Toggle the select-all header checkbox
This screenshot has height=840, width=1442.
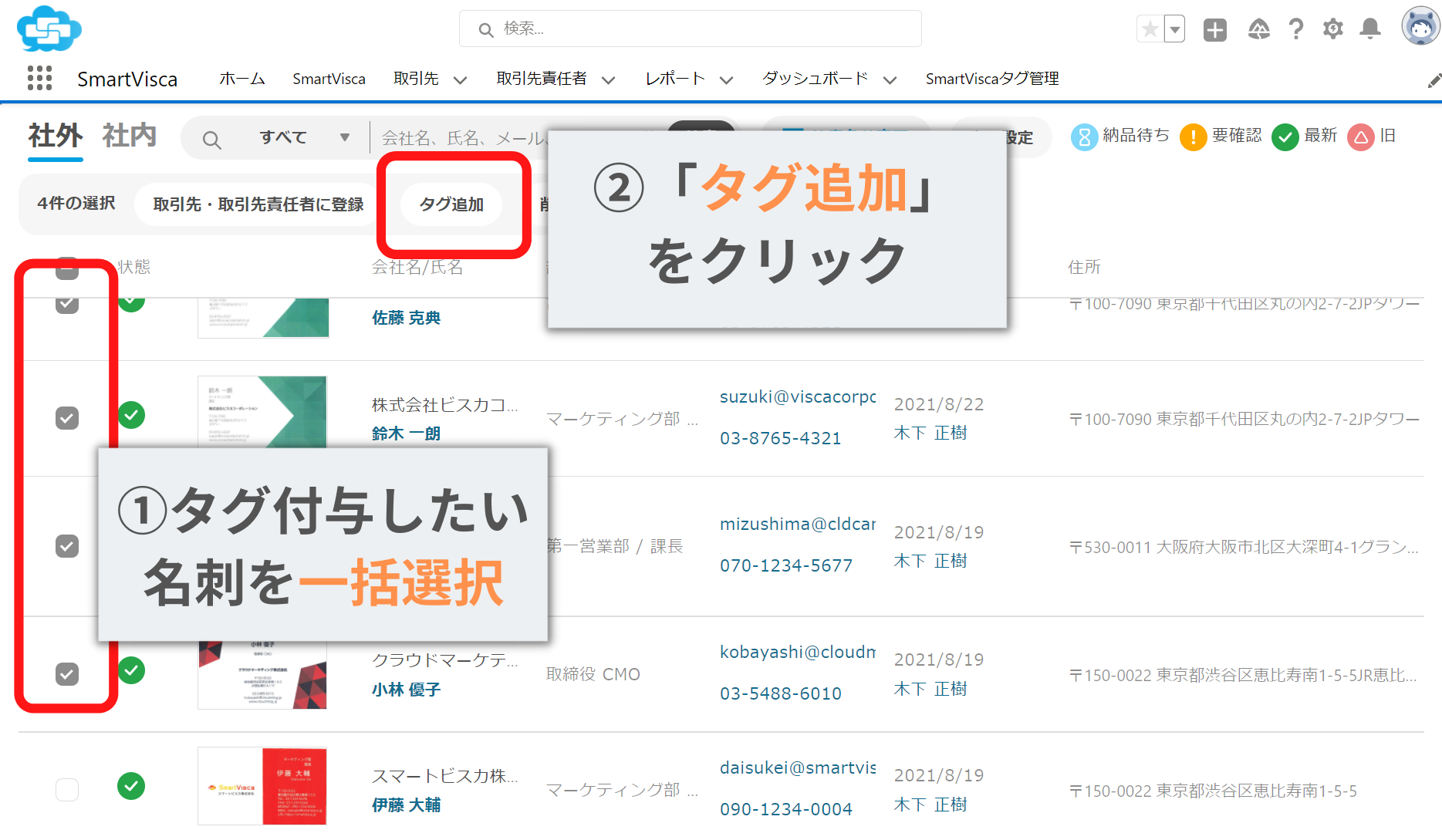pyautogui.click(x=67, y=268)
